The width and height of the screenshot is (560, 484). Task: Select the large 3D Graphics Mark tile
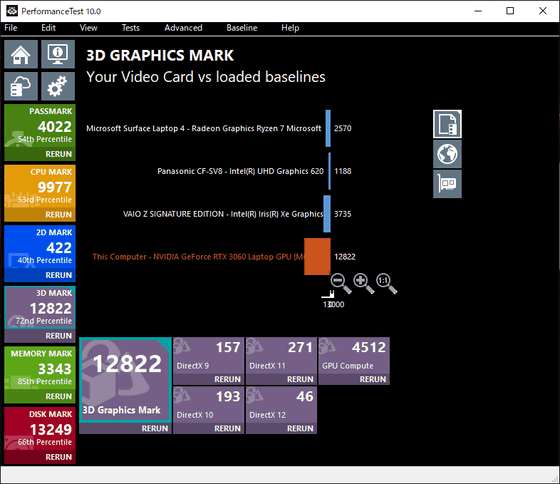click(125, 380)
